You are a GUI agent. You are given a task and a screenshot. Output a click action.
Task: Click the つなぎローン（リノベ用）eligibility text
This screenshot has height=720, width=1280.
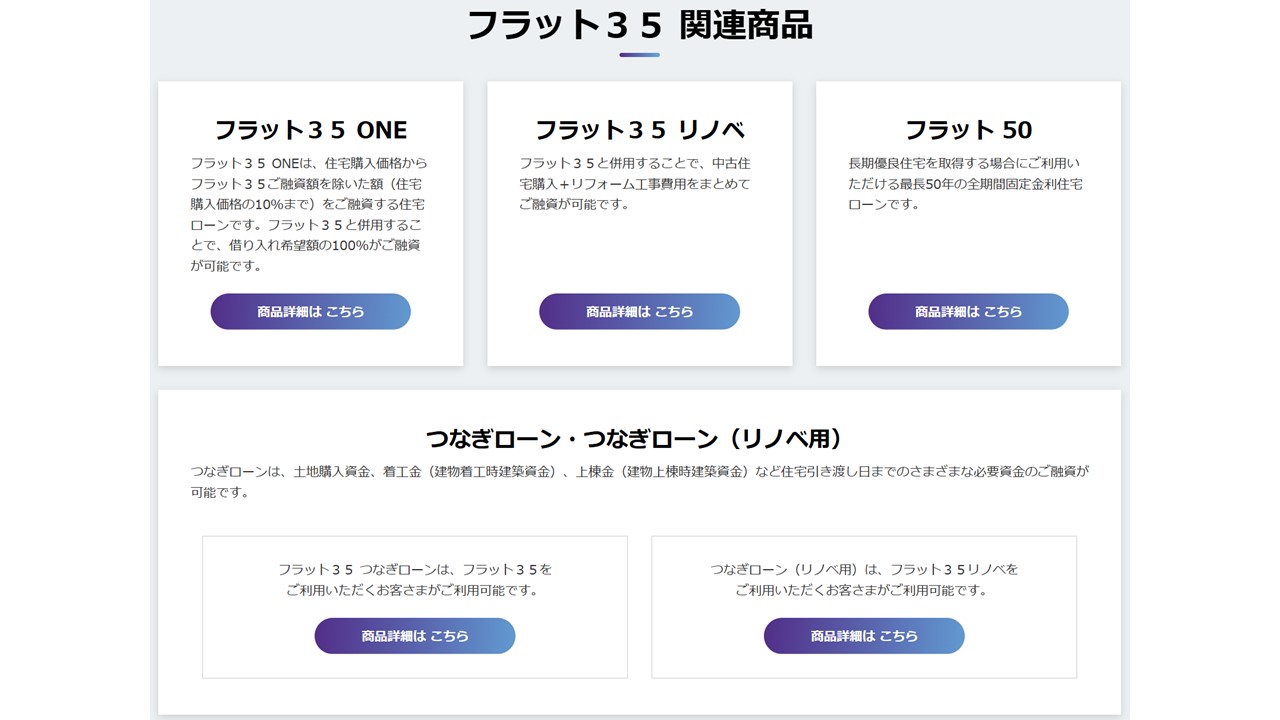864,579
